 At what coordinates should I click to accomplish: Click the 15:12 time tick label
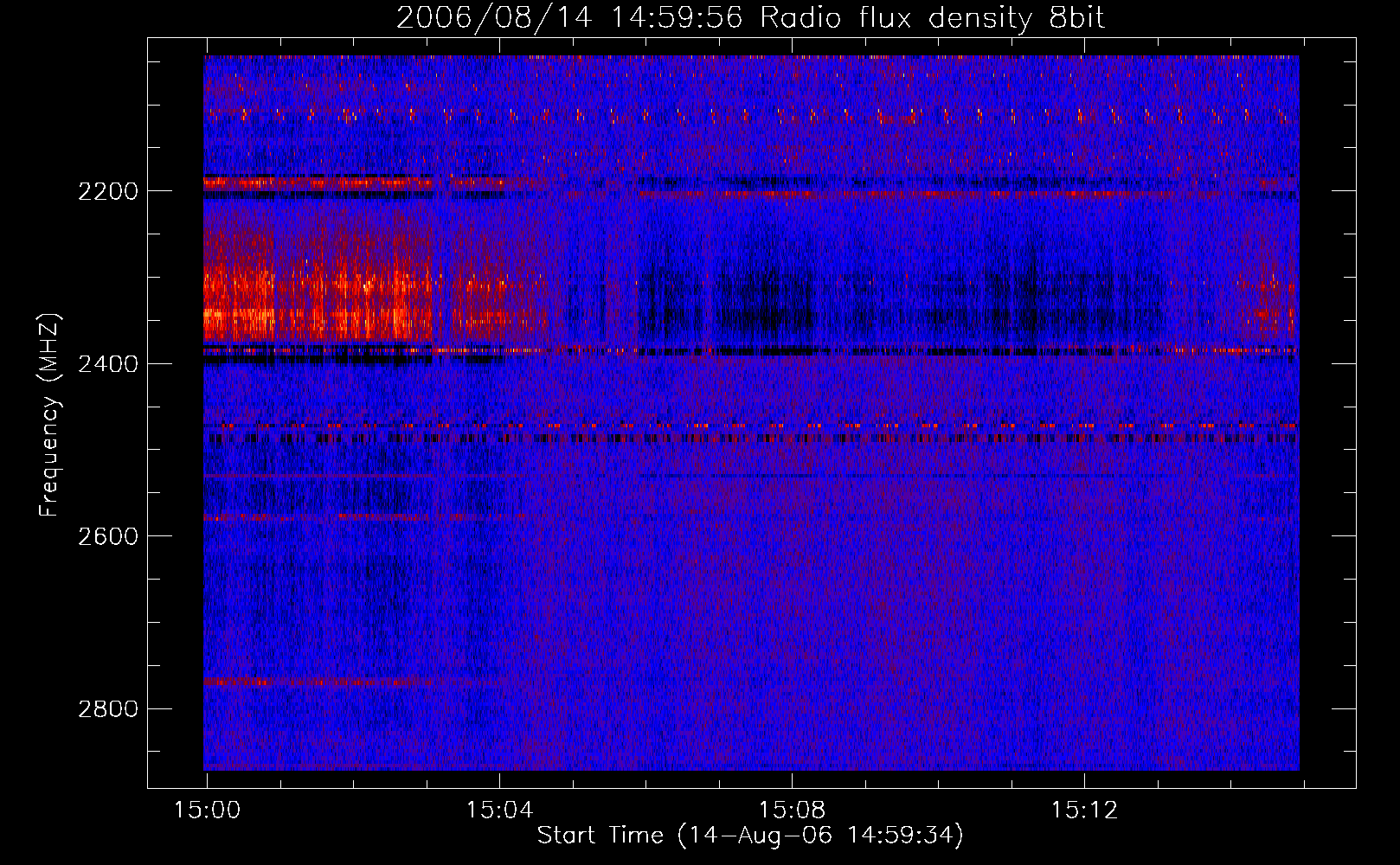click(x=1084, y=811)
